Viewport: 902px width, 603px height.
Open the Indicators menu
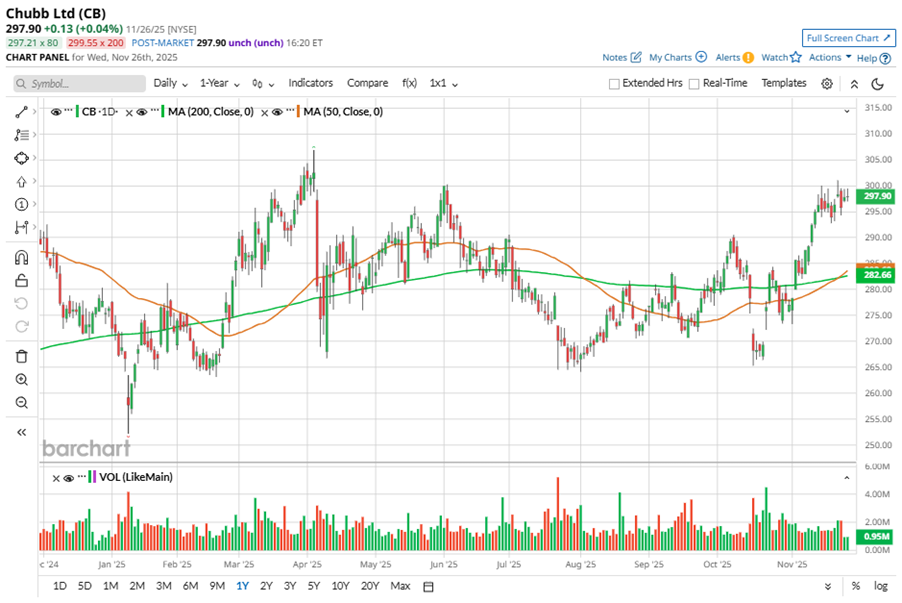point(311,83)
